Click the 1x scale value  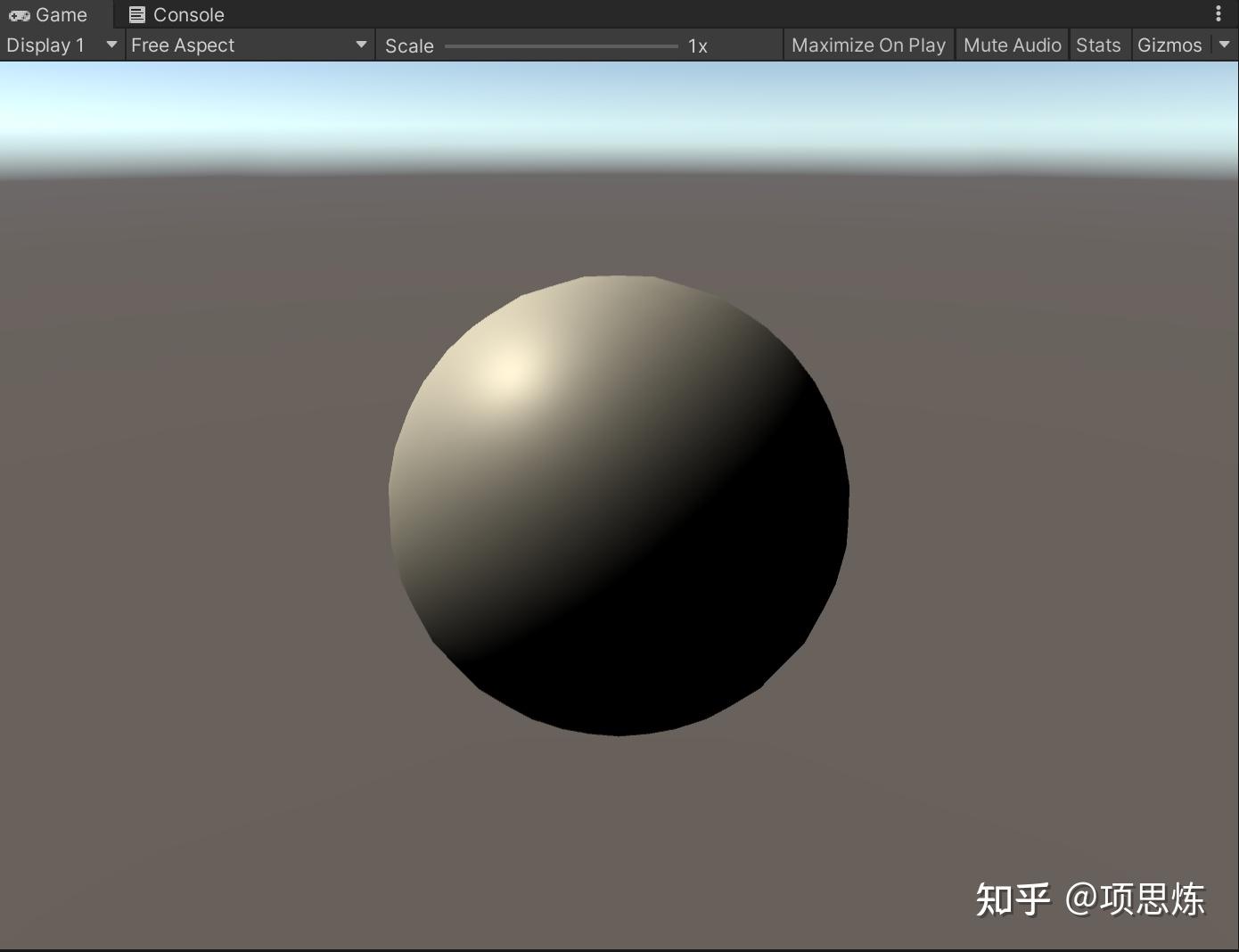[697, 45]
